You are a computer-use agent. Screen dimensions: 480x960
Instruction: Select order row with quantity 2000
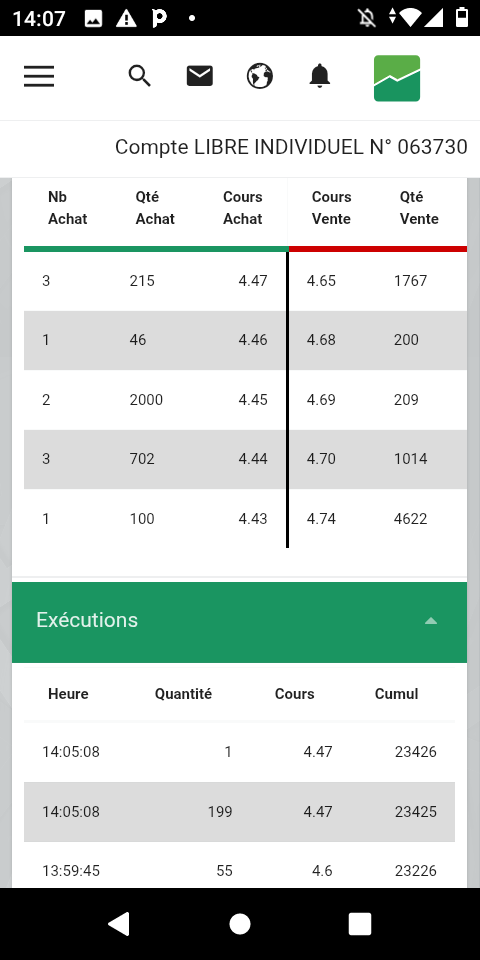pyautogui.click(x=246, y=400)
